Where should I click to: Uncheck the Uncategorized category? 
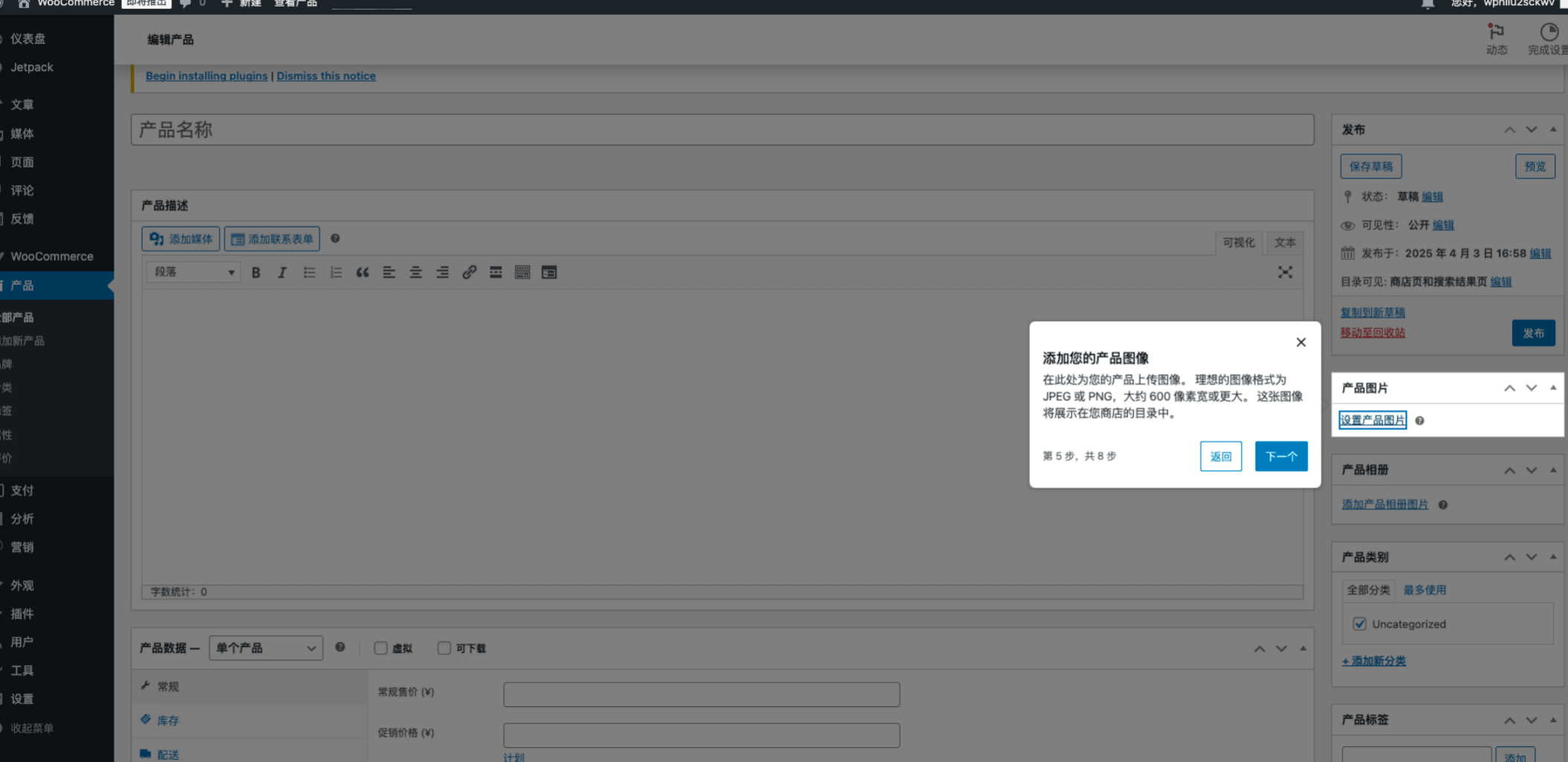[x=1360, y=624]
